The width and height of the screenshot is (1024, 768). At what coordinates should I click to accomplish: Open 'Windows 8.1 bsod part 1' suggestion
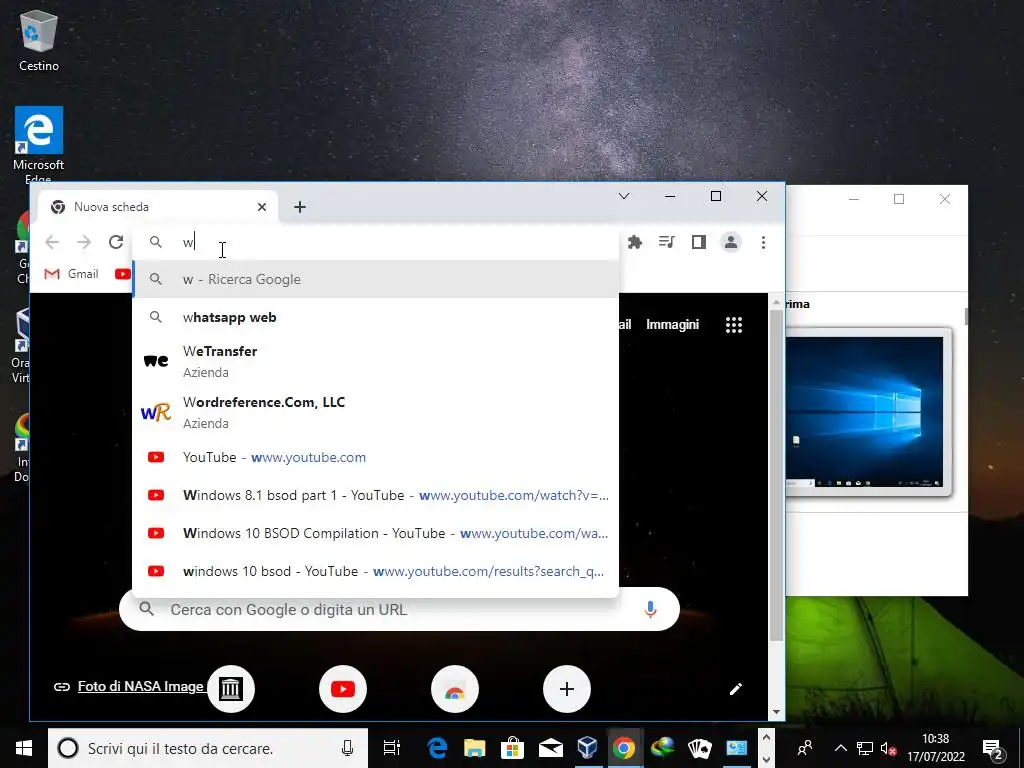(376, 495)
